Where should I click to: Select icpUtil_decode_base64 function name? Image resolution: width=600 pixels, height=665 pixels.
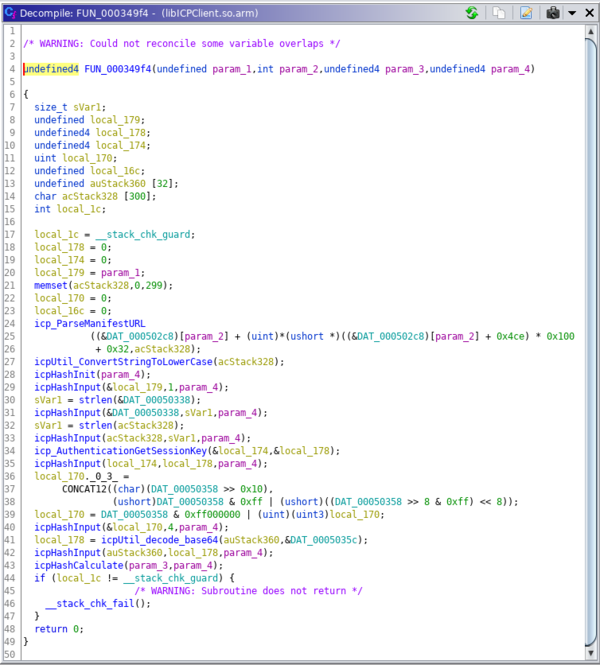159,540
